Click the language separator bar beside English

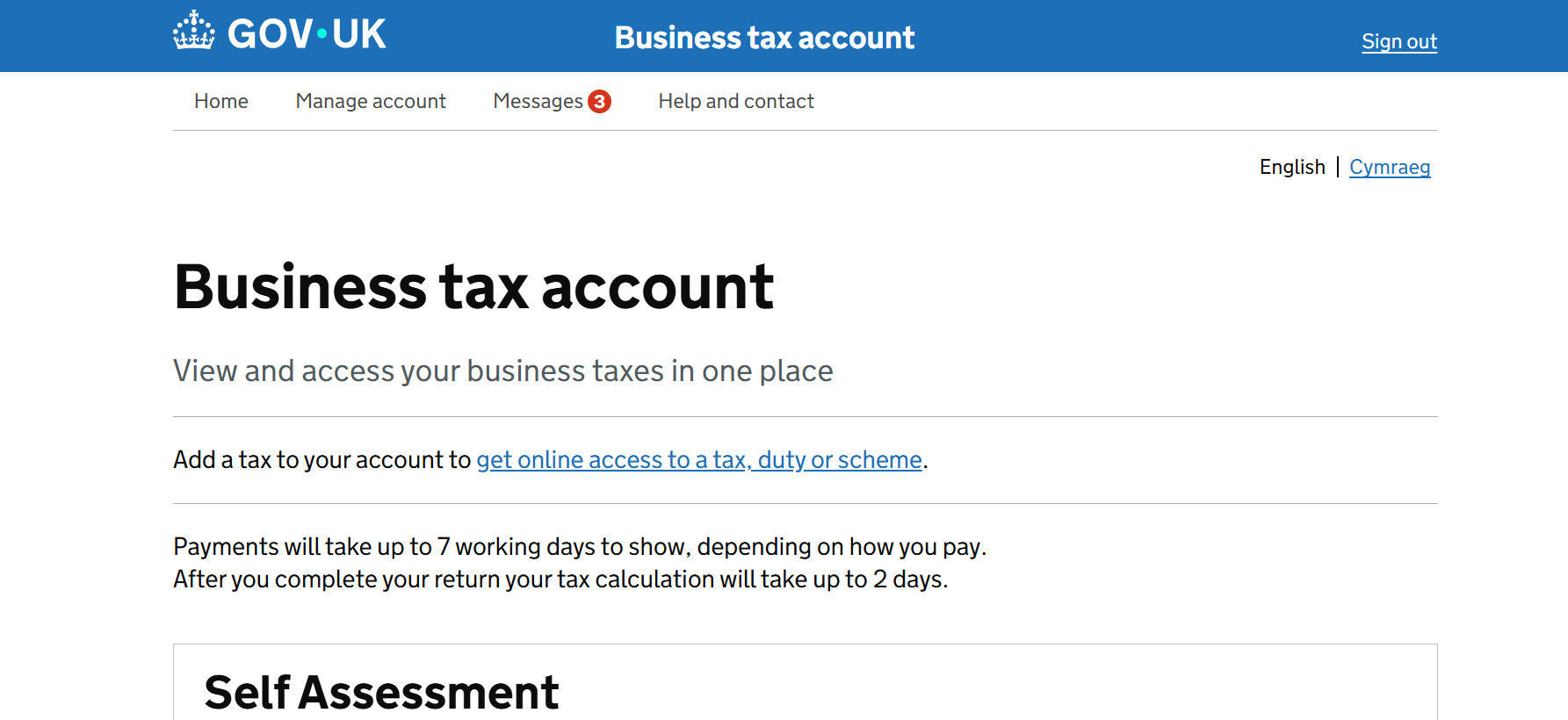(x=1337, y=167)
